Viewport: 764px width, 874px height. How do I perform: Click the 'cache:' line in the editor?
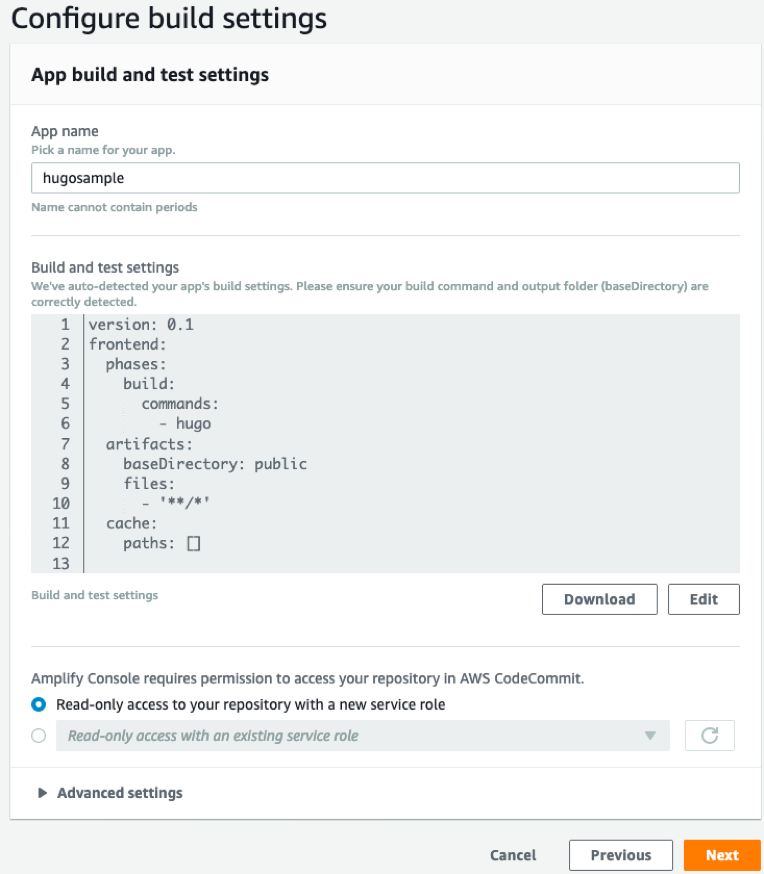click(132, 524)
